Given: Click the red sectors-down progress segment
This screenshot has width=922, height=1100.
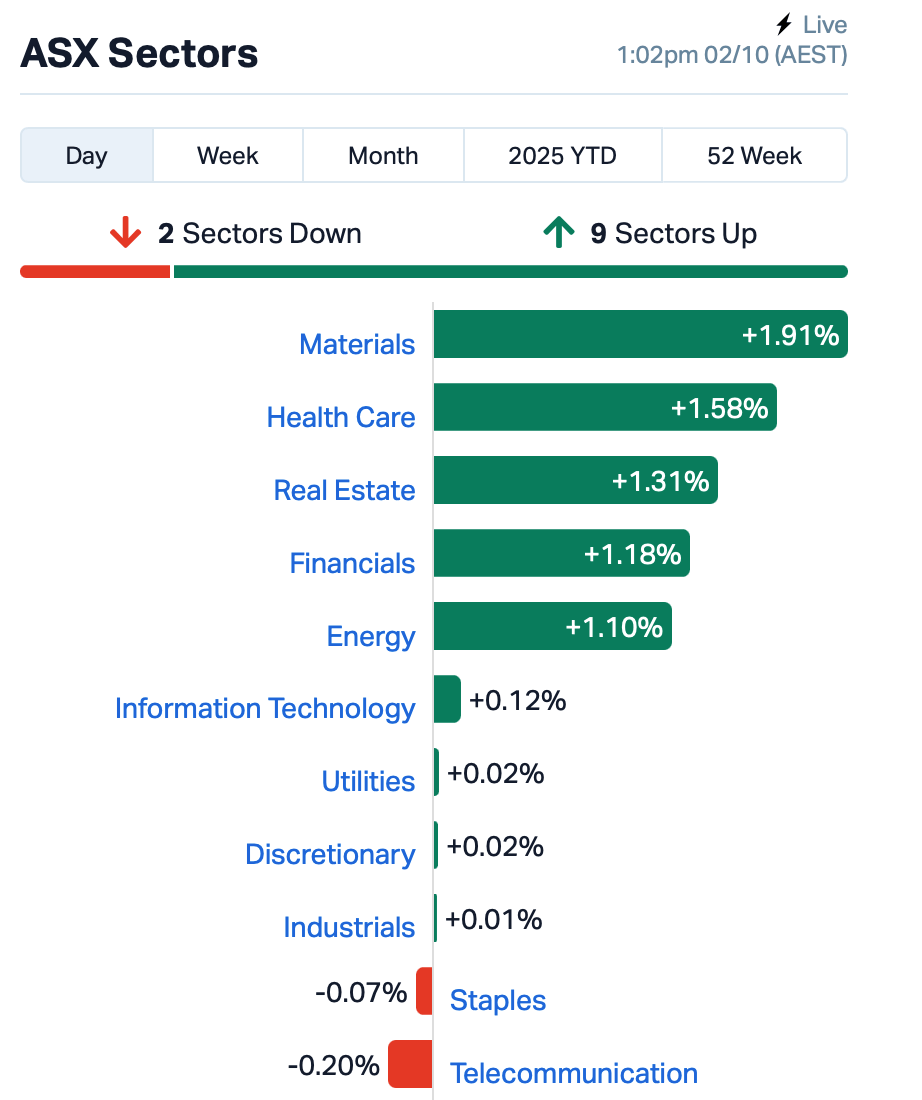Looking at the screenshot, I should [95, 271].
